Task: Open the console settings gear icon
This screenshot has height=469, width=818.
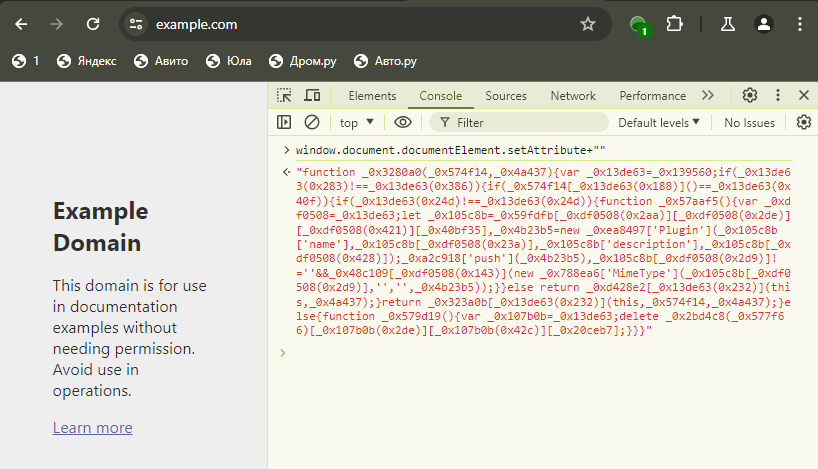Action: click(804, 122)
